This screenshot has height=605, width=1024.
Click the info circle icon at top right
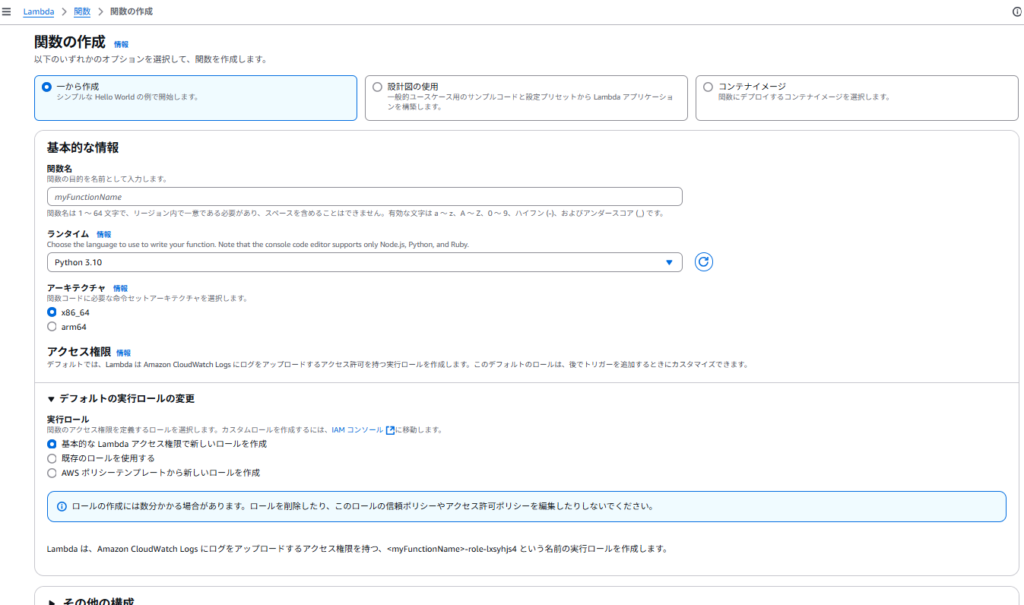[1016, 11]
